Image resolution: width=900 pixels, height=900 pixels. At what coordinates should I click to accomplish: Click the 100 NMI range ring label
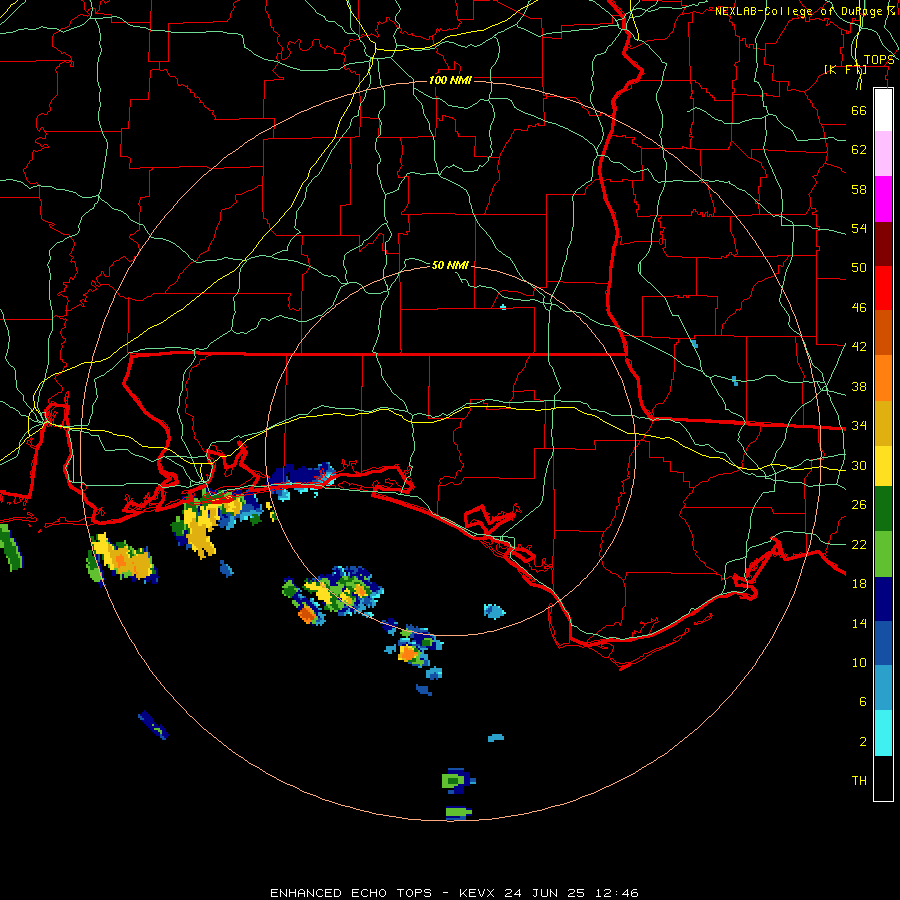coord(450,80)
